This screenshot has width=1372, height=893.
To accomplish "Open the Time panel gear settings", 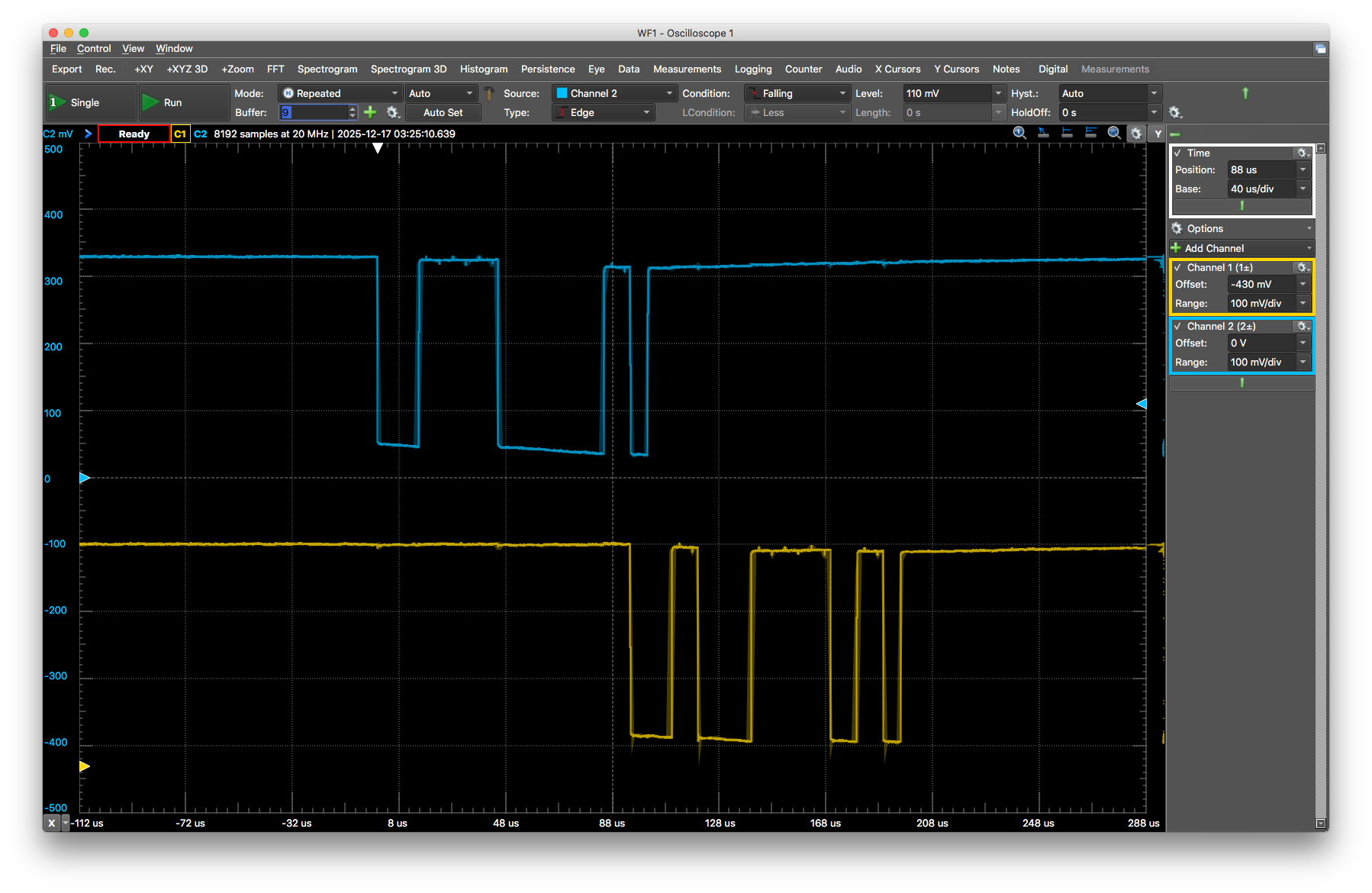I will click(x=1302, y=153).
